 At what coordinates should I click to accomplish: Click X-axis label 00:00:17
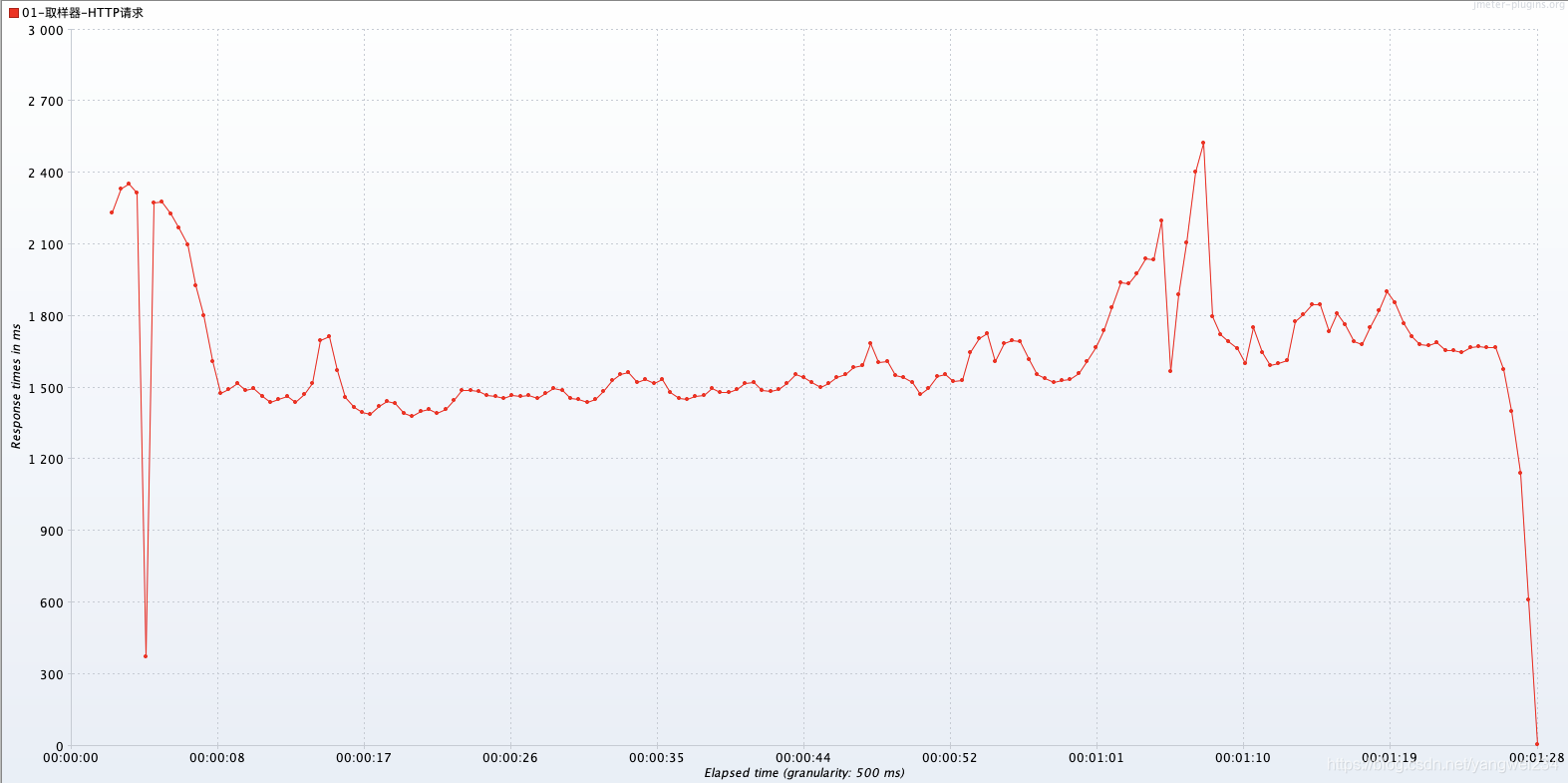pos(364,758)
